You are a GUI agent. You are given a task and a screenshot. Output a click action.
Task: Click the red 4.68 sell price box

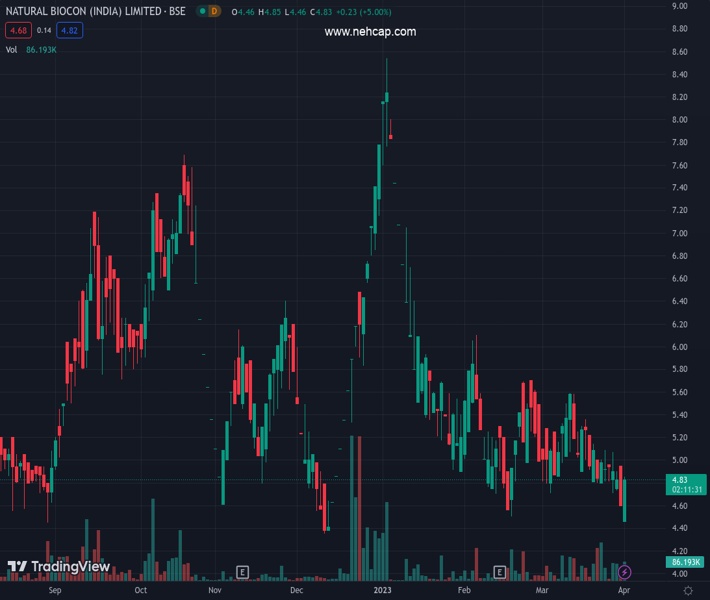pyautogui.click(x=17, y=31)
